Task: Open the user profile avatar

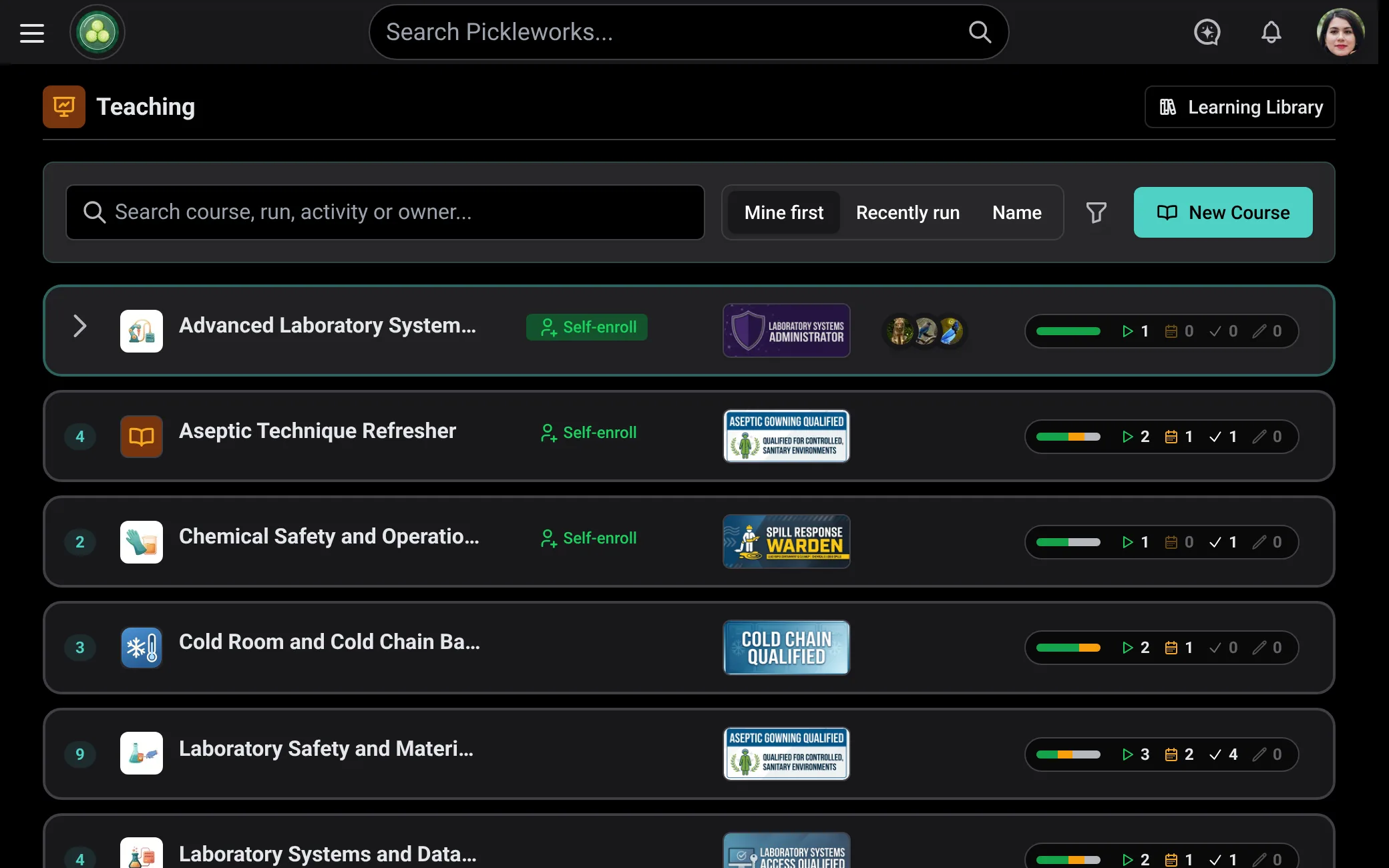Action: (x=1340, y=32)
